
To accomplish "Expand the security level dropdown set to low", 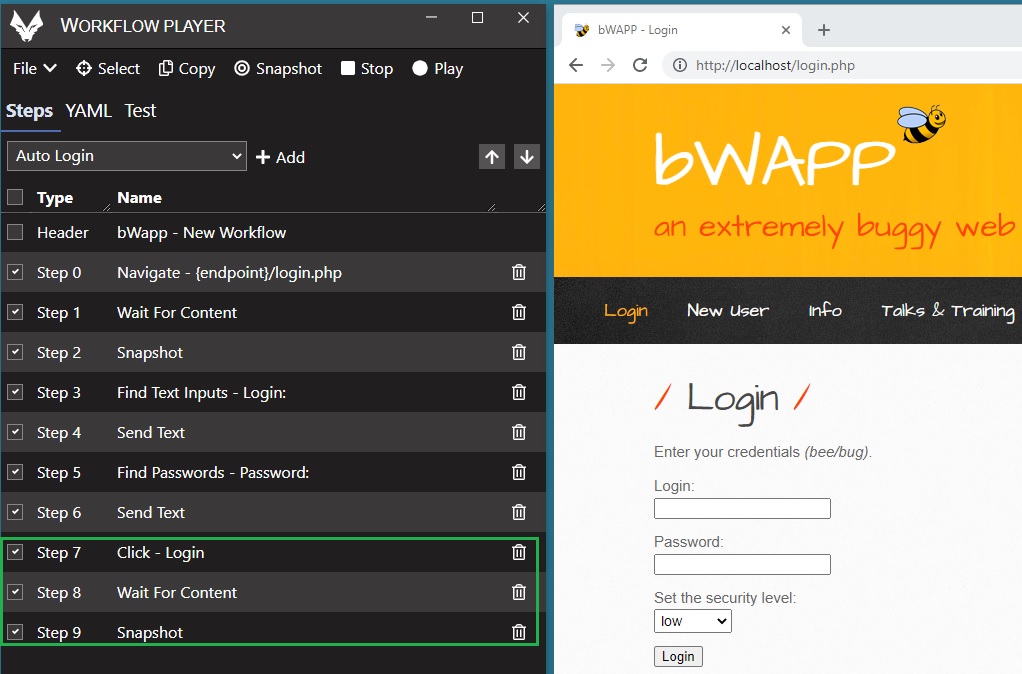I will [693, 621].
